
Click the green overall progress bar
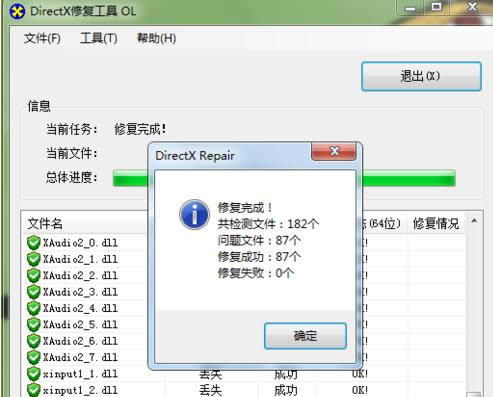pos(284,178)
